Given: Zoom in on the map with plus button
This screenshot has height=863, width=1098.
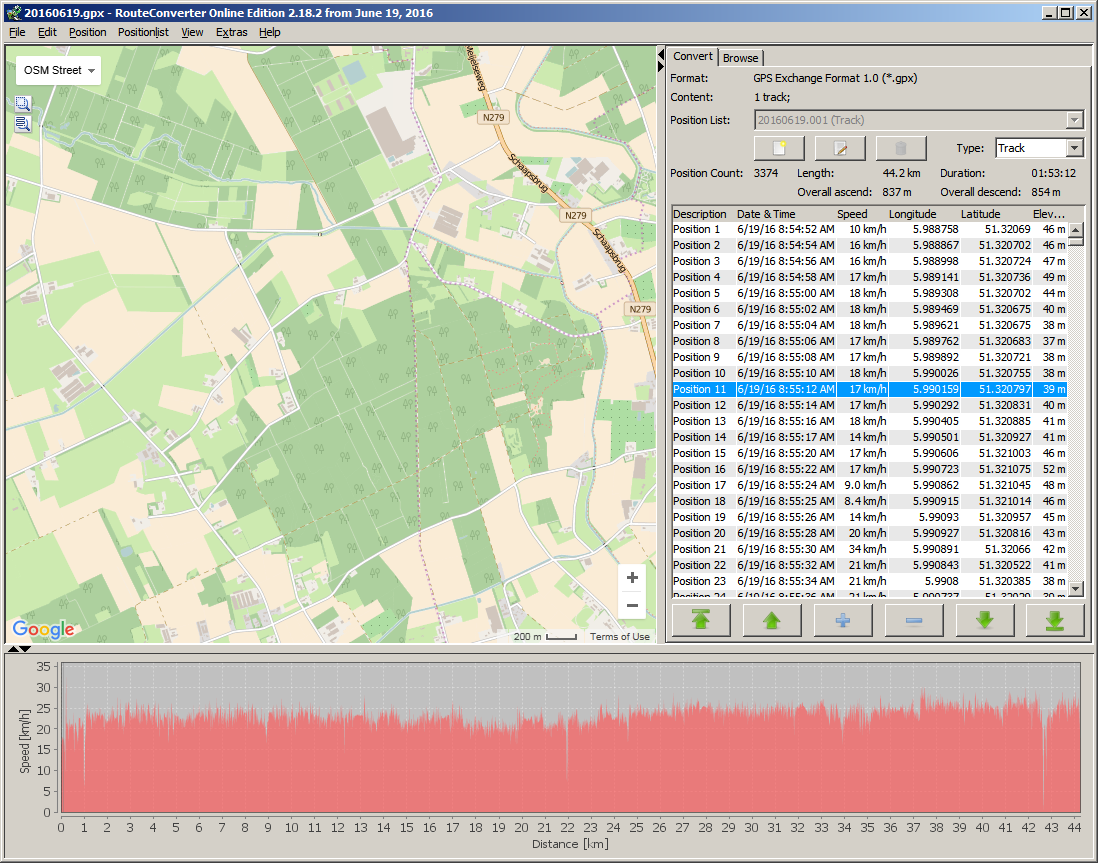Looking at the screenshot, I should [x=632, y=578].
